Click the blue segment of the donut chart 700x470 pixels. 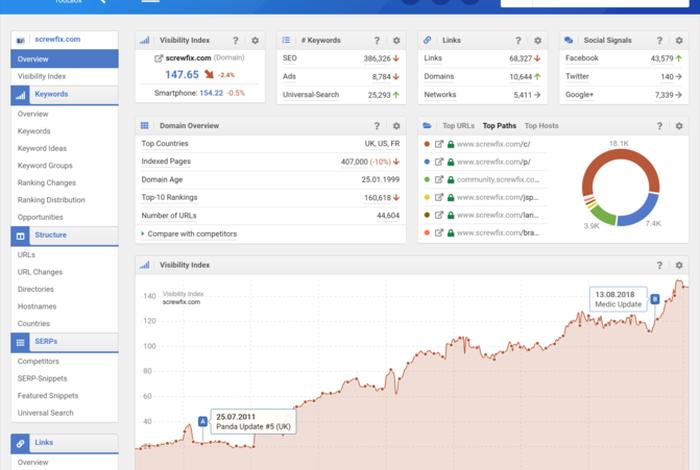click(641, 214)
